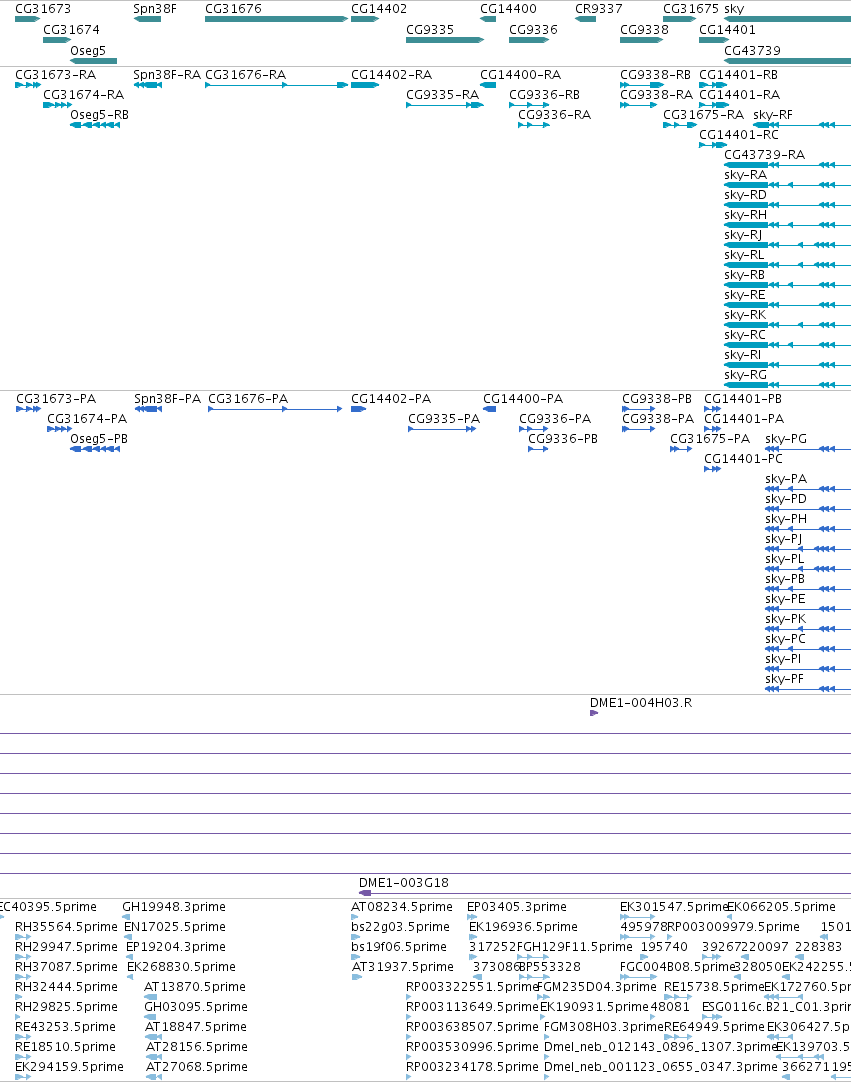
Task: Click protein CG9335-PA
Action: click(x=444, y=419)
